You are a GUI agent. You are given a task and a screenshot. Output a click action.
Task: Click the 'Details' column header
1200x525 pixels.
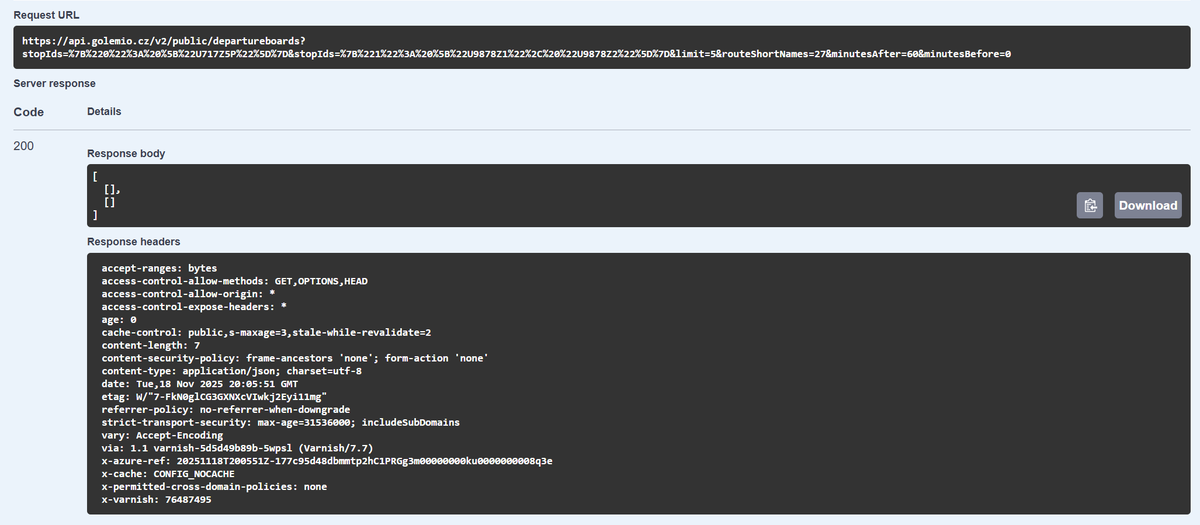click(x=105, y=112)
